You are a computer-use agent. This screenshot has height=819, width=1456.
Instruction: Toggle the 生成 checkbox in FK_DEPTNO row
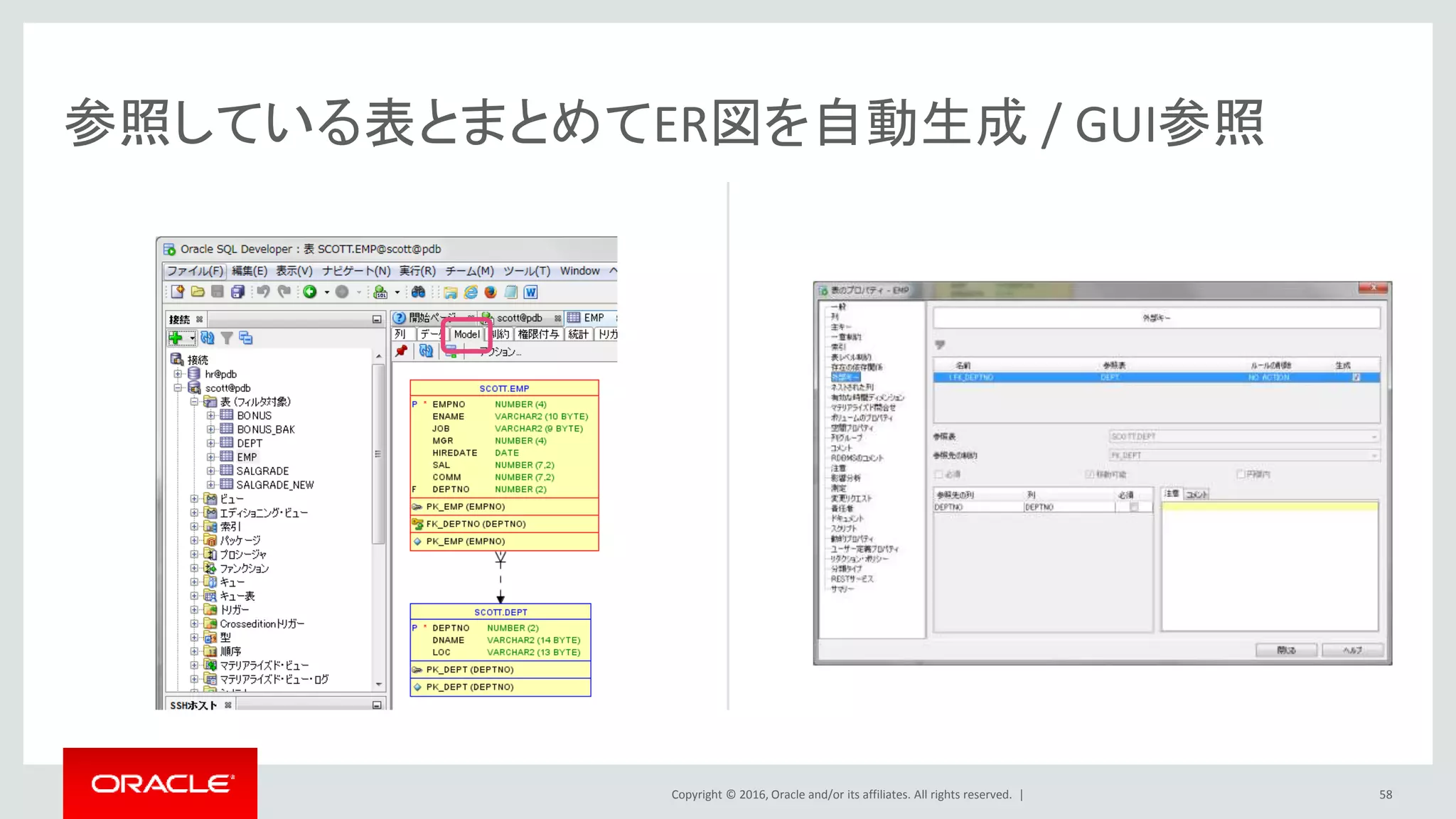coord(1356,378)
